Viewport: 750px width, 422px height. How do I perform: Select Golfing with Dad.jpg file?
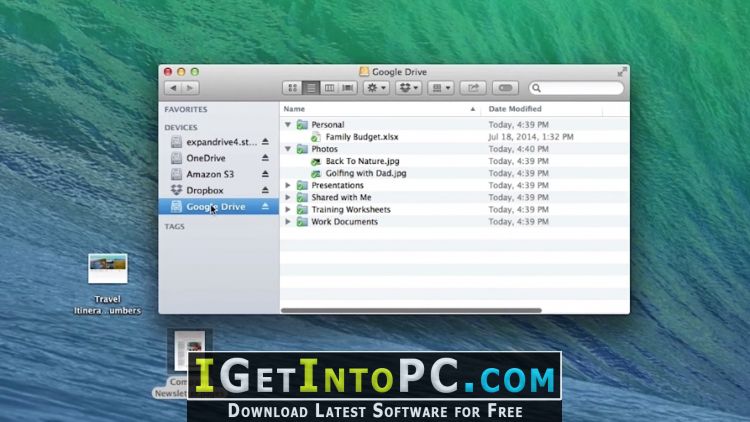(x=366, y=173)
